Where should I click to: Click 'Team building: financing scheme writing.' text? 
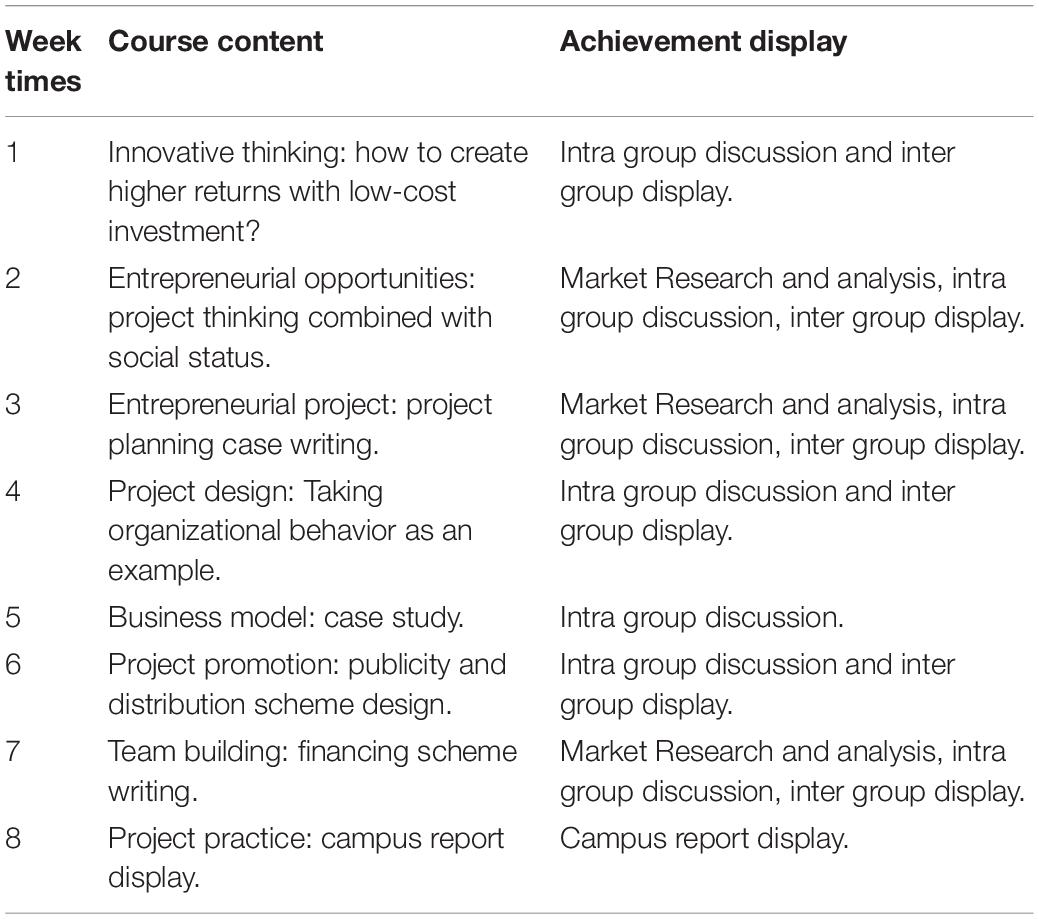(x=312, y=771)
